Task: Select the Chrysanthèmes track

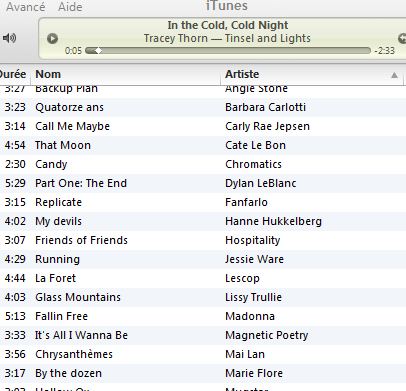Action: click(x=203, y=354)
